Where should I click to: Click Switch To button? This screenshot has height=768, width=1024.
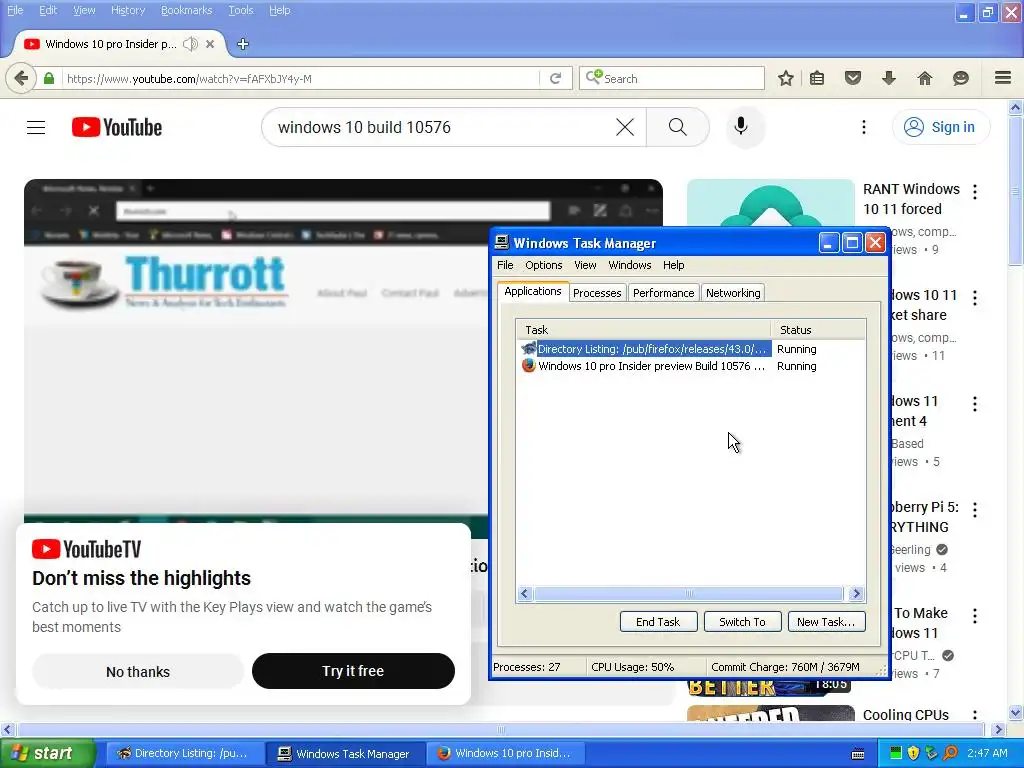743,622
